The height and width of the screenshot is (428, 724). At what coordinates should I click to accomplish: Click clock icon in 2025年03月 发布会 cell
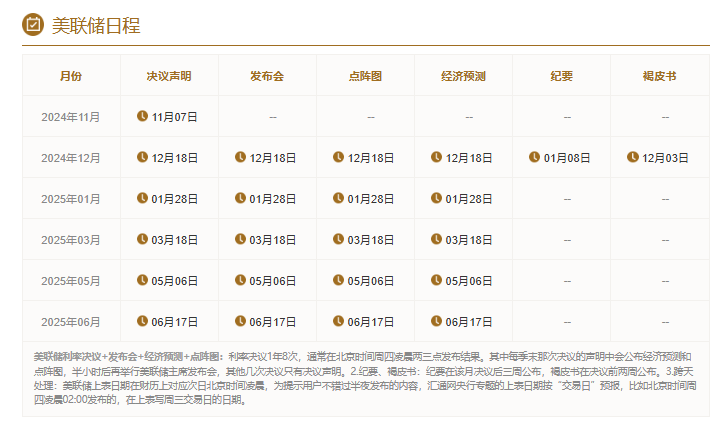click(240, 239)
